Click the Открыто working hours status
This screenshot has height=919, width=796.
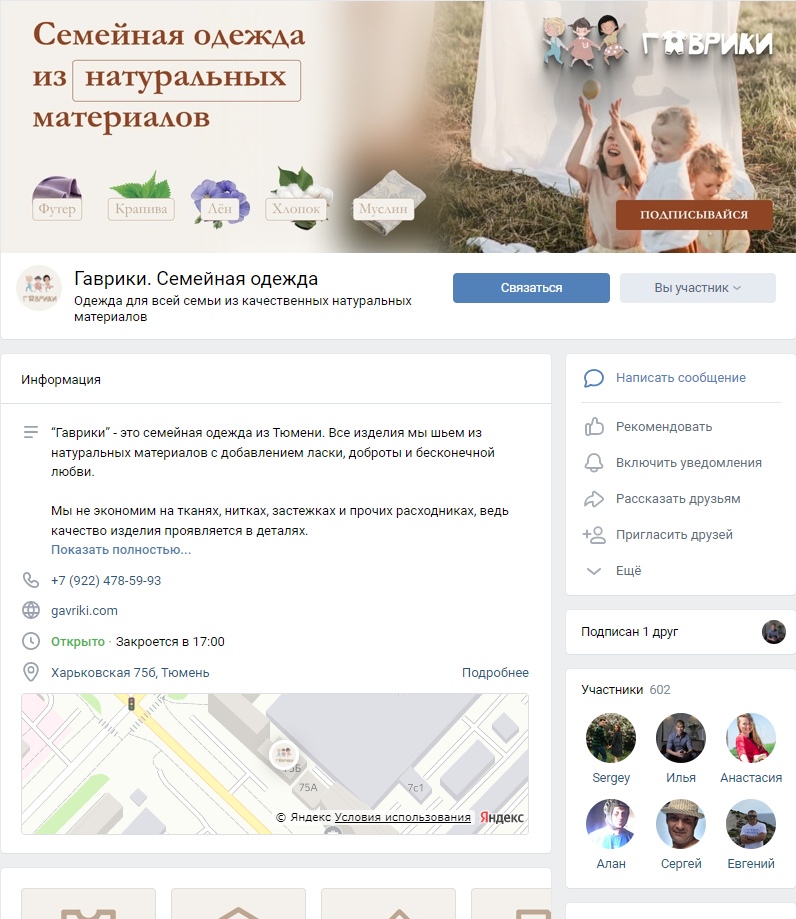78,642
